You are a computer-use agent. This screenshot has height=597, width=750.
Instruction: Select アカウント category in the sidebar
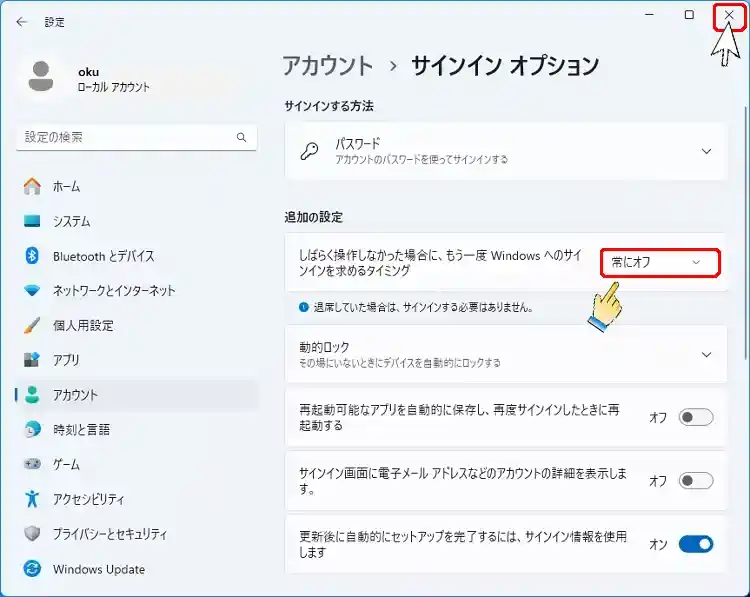click(137, 395)
